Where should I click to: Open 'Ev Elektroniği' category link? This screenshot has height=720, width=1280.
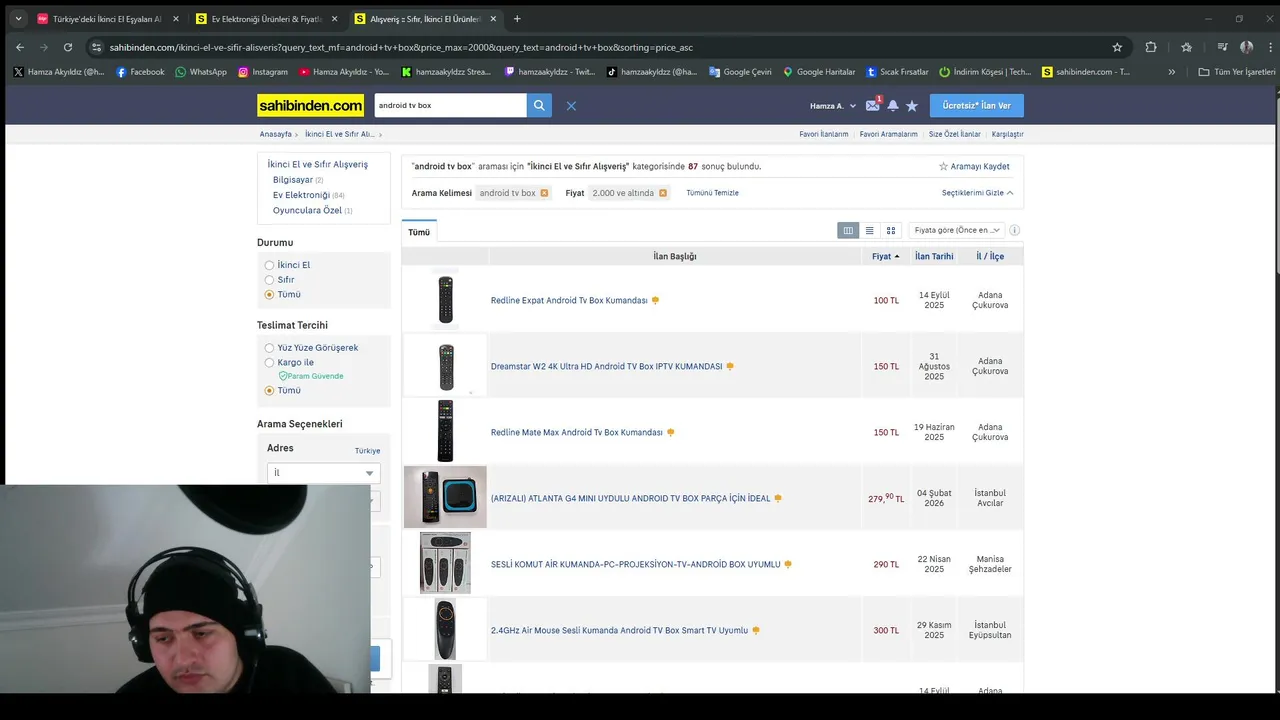coord(301,195)
